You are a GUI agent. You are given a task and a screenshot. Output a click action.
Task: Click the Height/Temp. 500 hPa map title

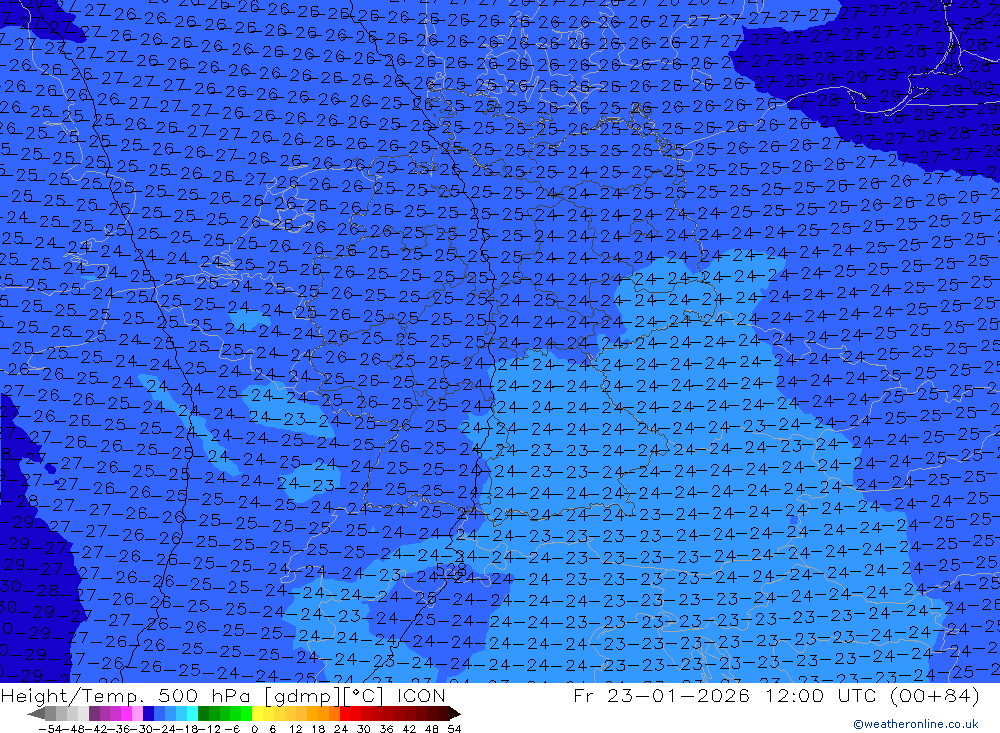223,695
